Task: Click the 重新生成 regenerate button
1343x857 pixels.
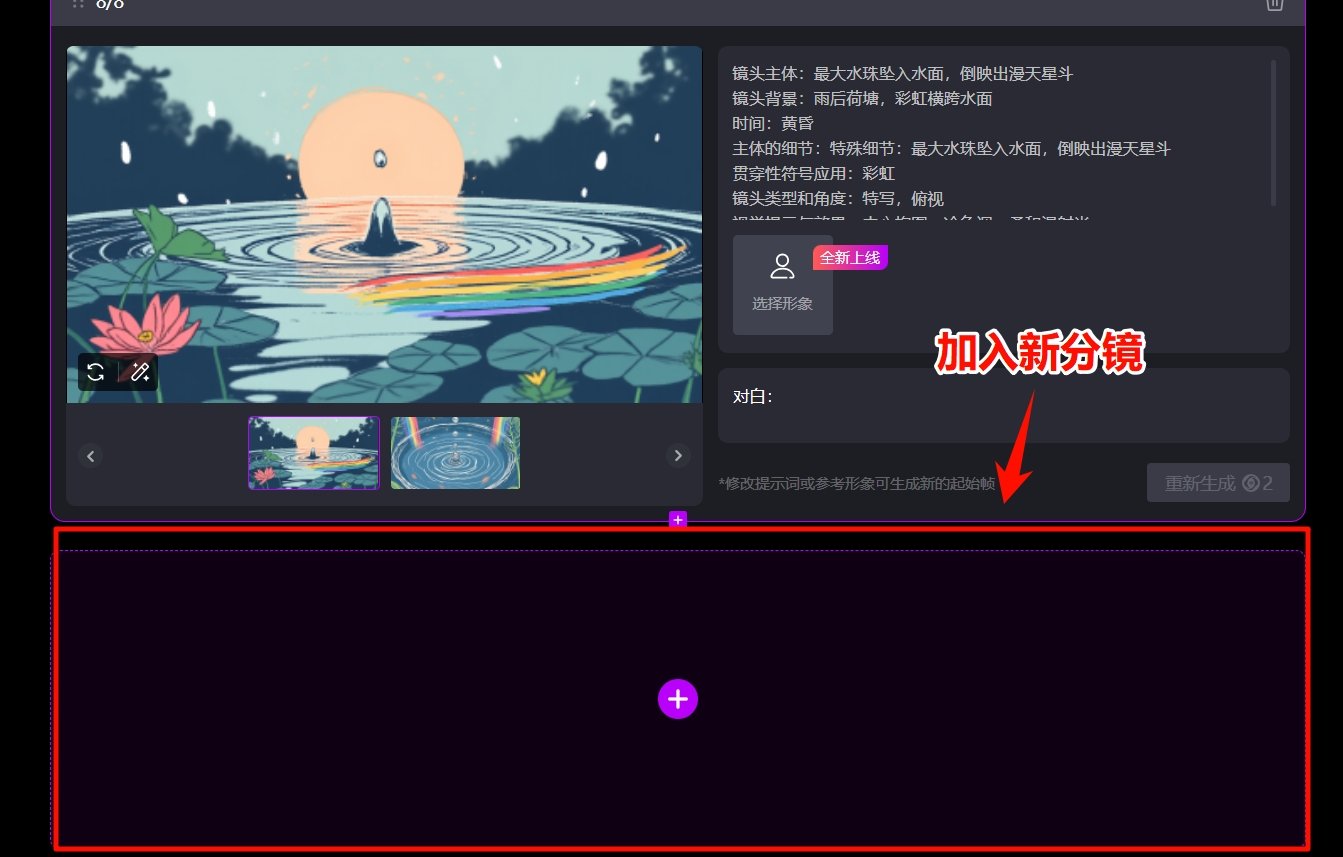Action: pyautogui.click(x=1218, y=483)
